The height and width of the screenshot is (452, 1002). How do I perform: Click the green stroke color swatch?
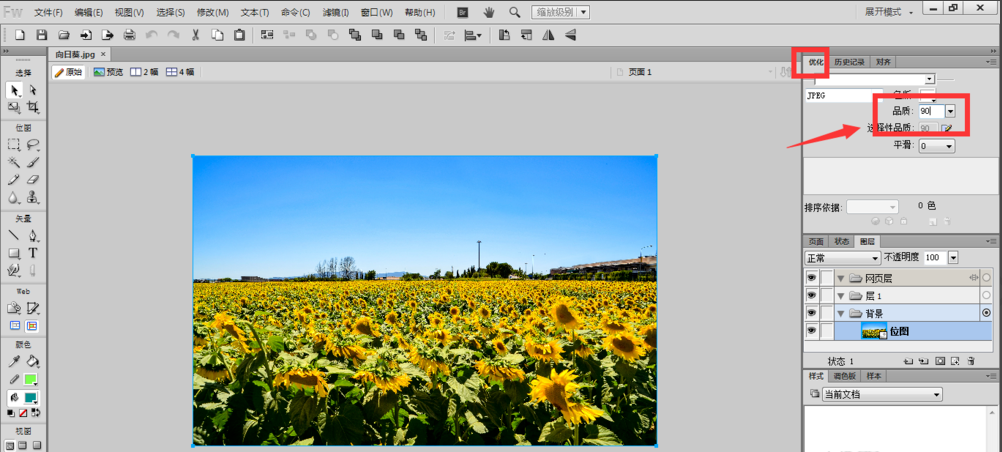click(x=31, y=379)
